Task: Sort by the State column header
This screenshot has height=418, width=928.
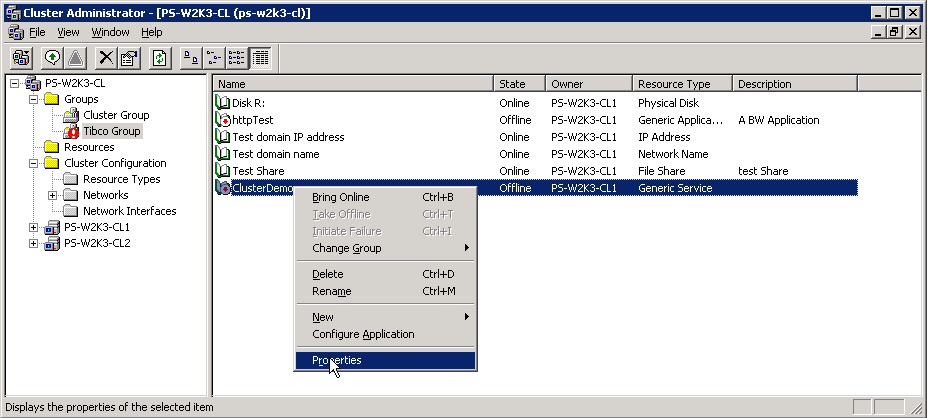Action: [520, 84]
